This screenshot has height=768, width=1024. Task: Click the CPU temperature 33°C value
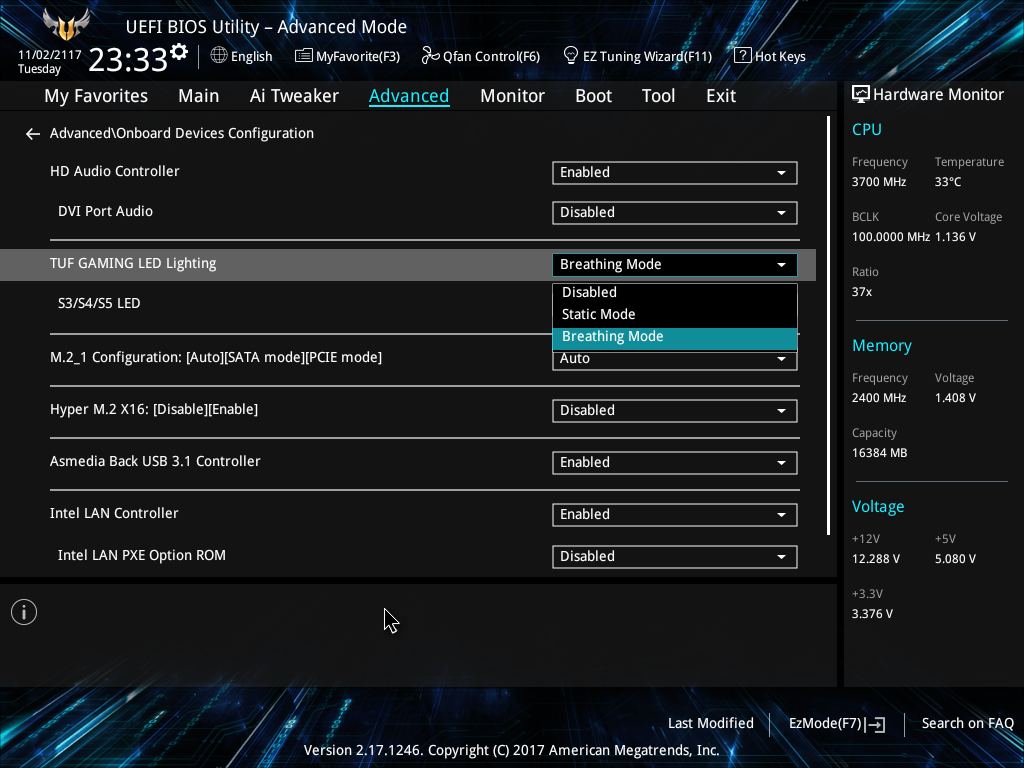coord(948,182)
